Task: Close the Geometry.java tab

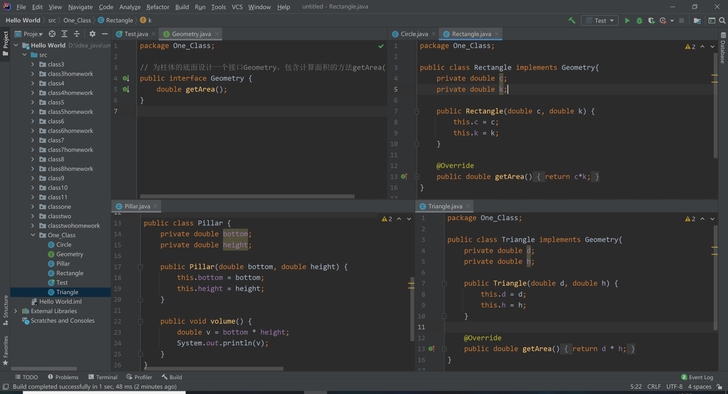Action: (x=216, y=34)
